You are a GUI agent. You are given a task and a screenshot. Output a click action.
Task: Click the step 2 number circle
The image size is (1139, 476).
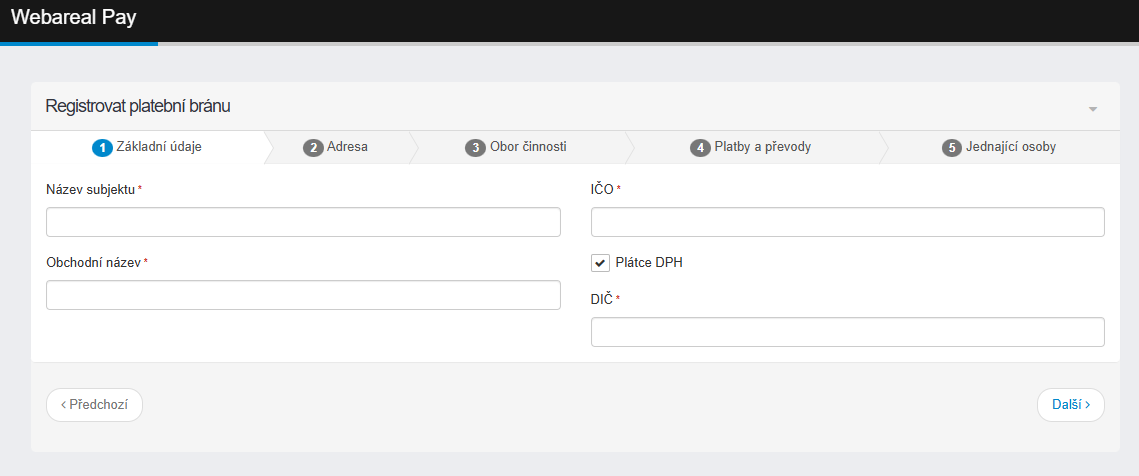[313, 148]
